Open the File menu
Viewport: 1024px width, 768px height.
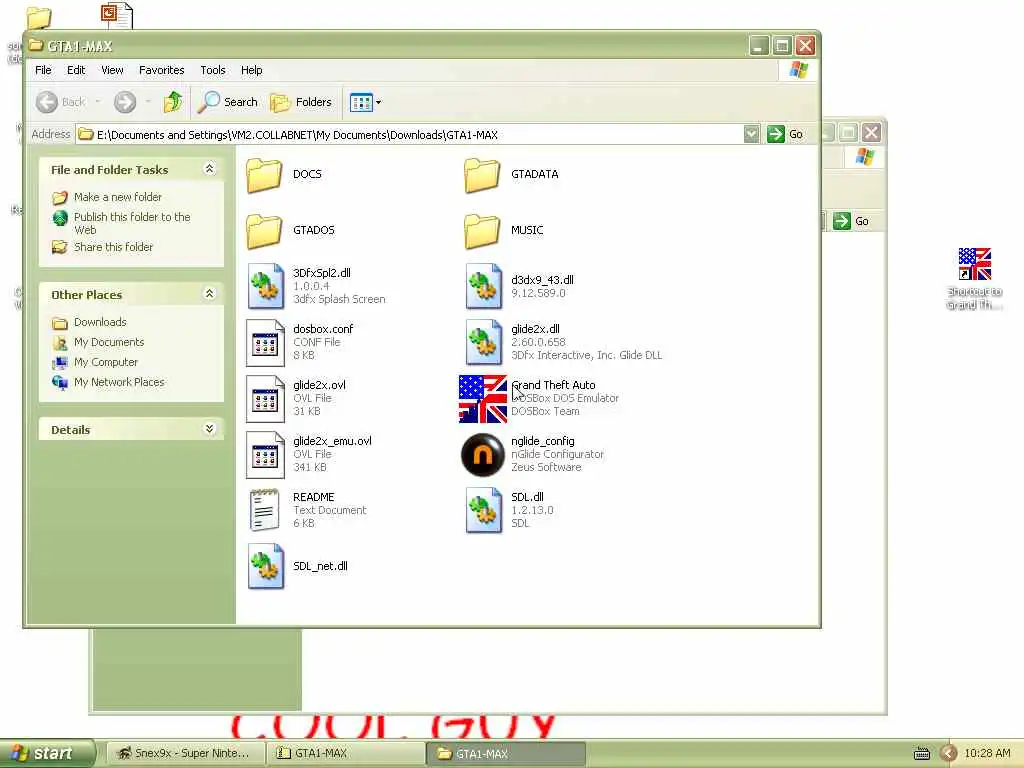(x=43, y=70)
